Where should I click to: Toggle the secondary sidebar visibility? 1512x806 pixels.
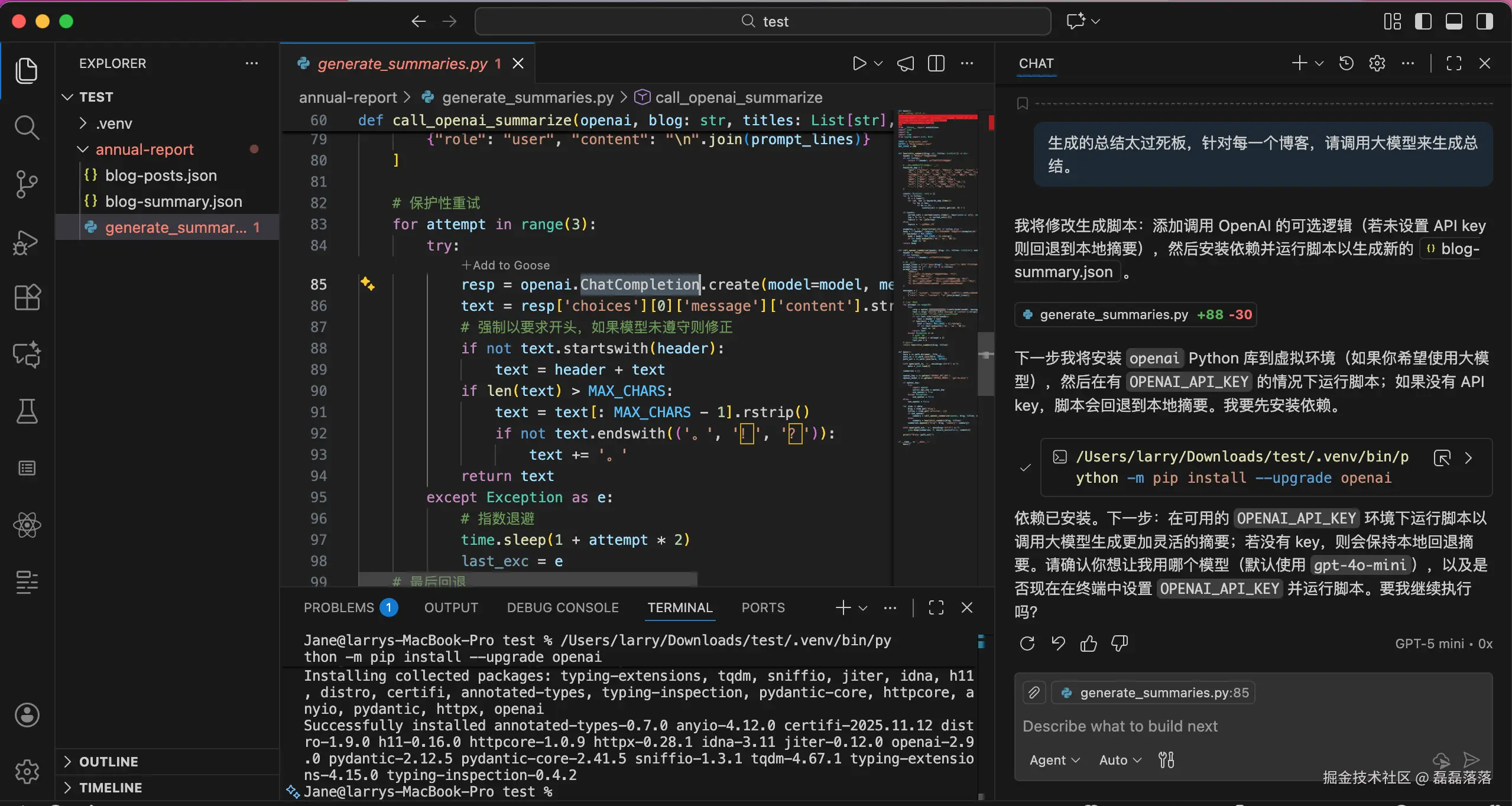click(x=1484, y=21)
